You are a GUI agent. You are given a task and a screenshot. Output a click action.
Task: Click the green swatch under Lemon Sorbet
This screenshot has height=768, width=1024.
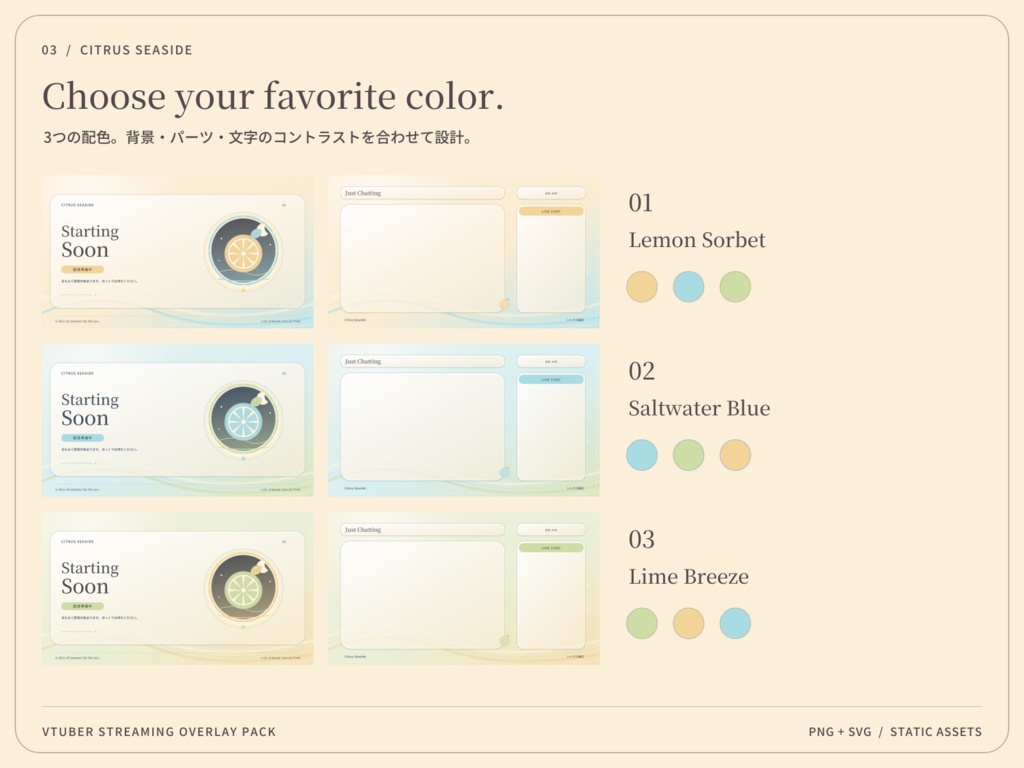[x=735, y=287]
